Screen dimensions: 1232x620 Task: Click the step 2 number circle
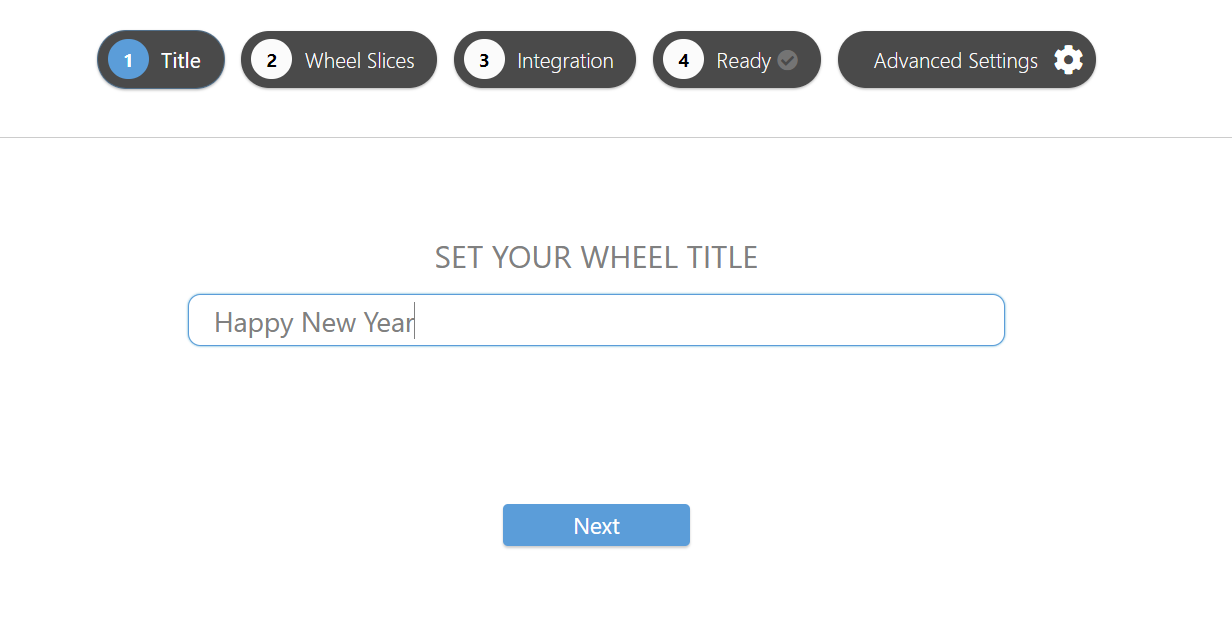click(271, 60)
